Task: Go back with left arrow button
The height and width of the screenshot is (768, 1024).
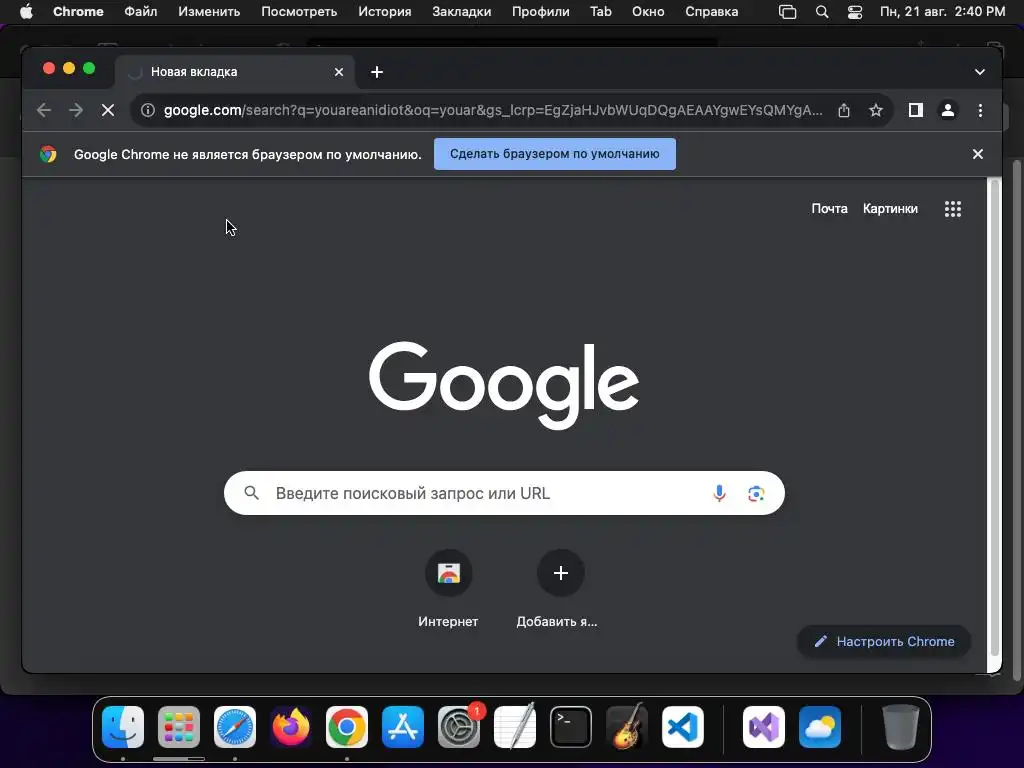Action: (x=44, y=110)
